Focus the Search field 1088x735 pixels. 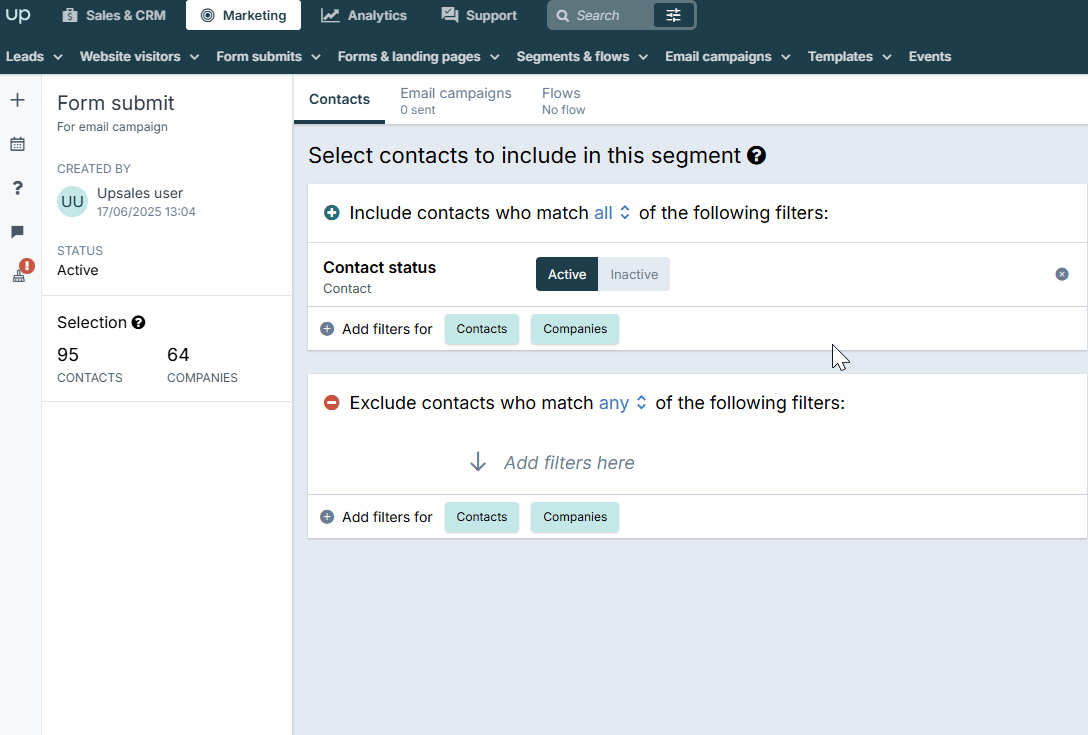(x=600, y=15)
